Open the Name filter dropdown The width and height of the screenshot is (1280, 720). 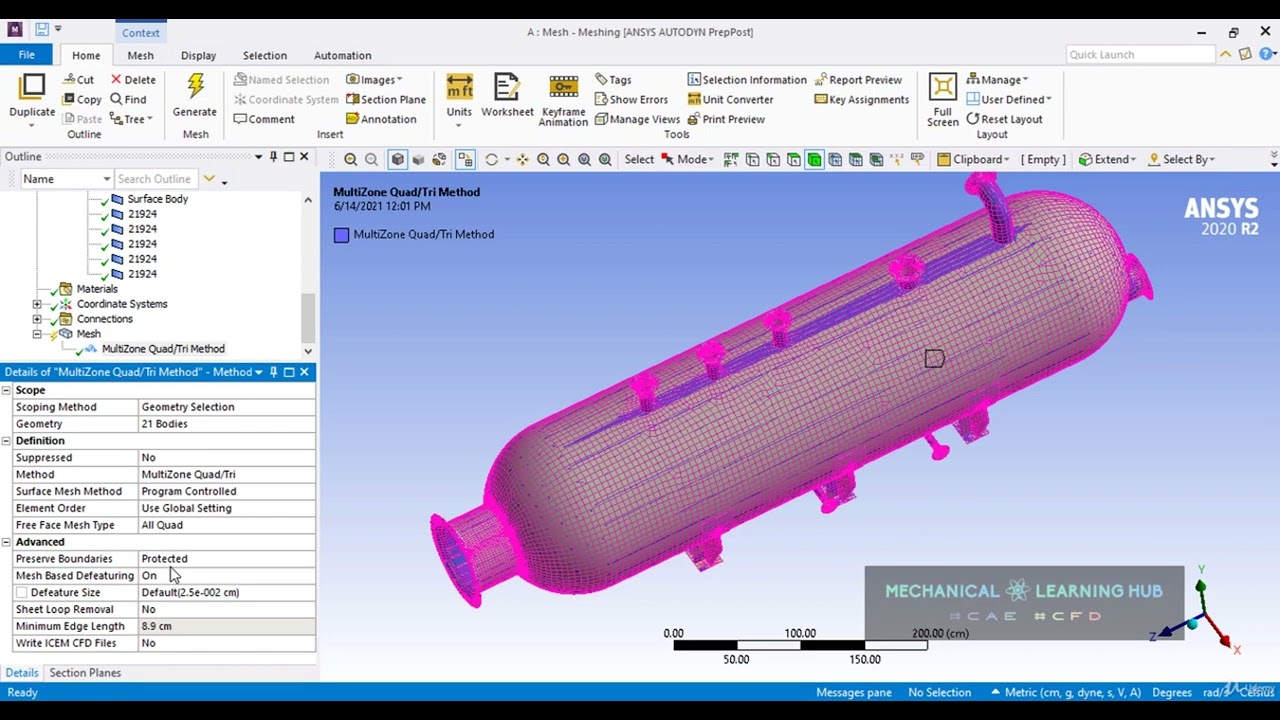click(x=106, y=179)
